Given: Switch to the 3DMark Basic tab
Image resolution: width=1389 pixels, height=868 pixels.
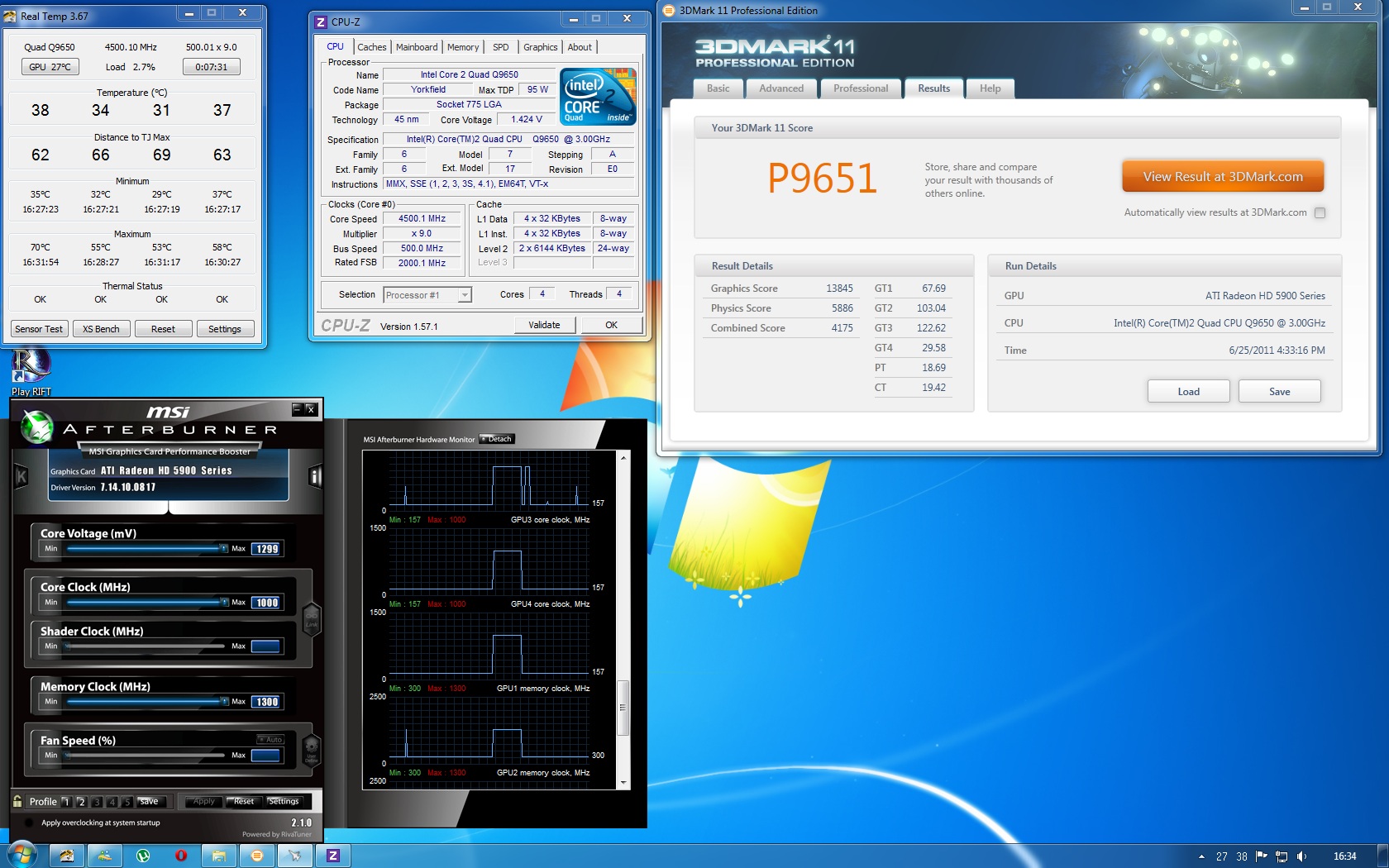Looking at the screenshot, I should (x=718, y=88).
